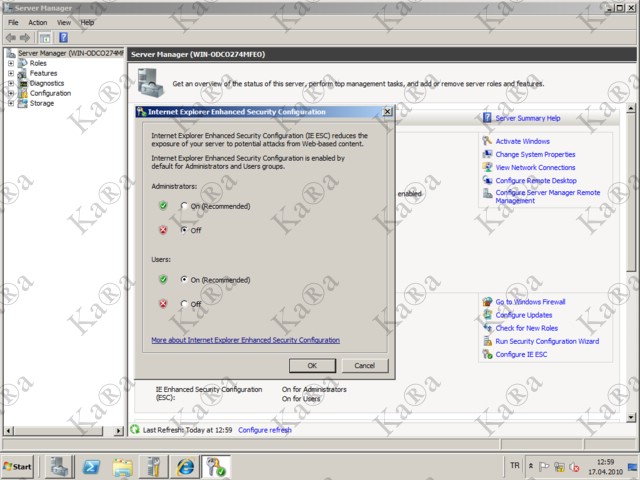Click the Activate Windows key icon
Screen dimensions: 640x480
487,141
